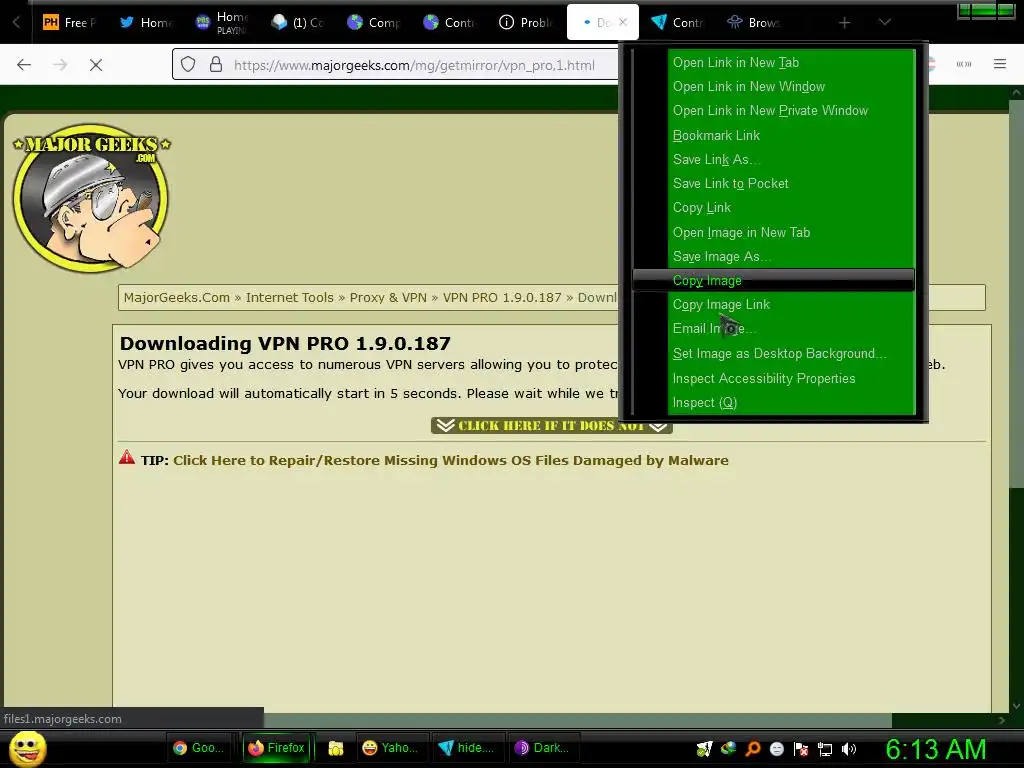Click the 6:13 AM clock
Image resolution: width=1024 pixels, height=768 pixels.
(935, 749)
